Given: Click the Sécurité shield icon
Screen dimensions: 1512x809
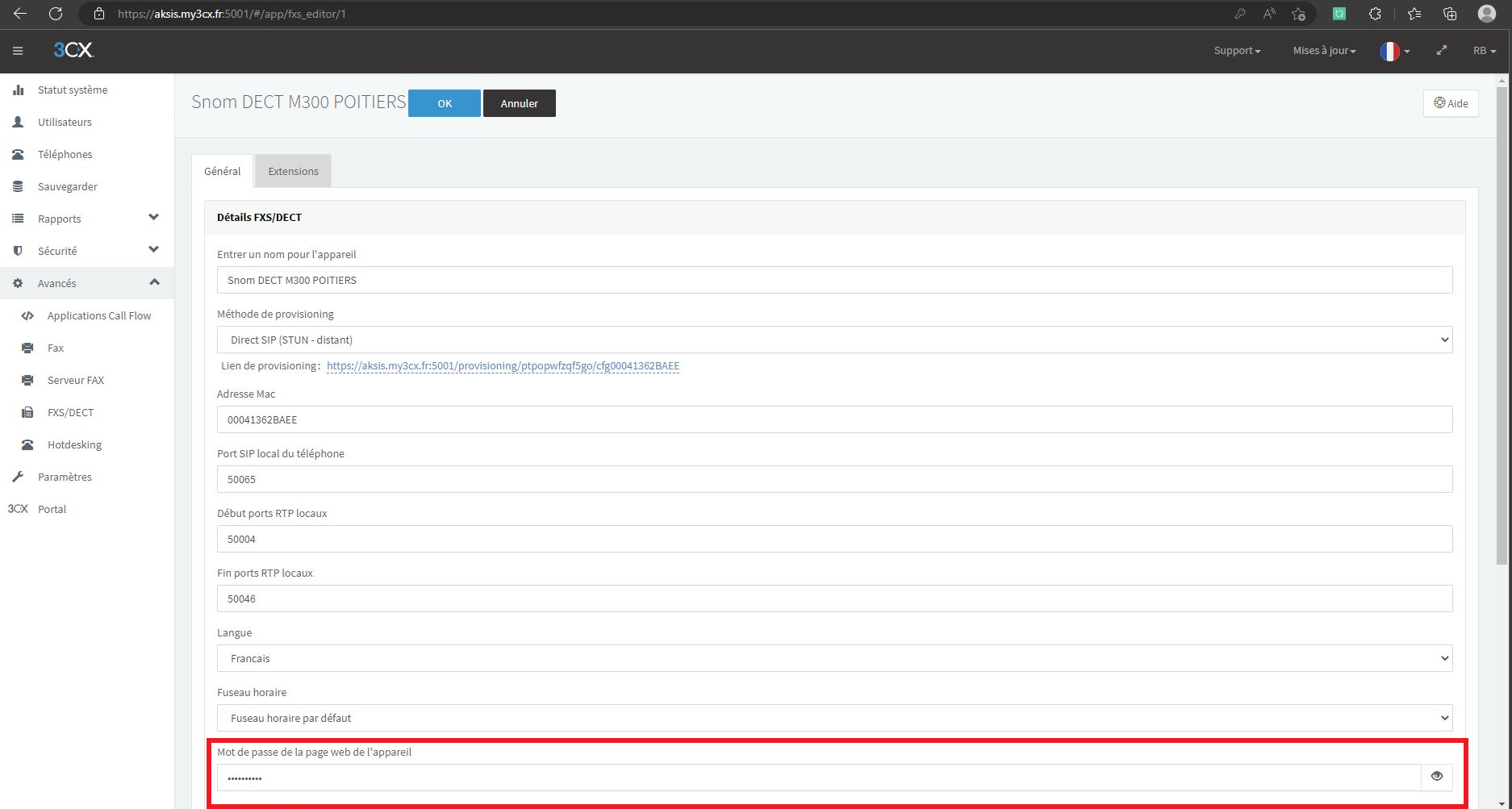Looking at the screenshot, I should click(18, 251).
